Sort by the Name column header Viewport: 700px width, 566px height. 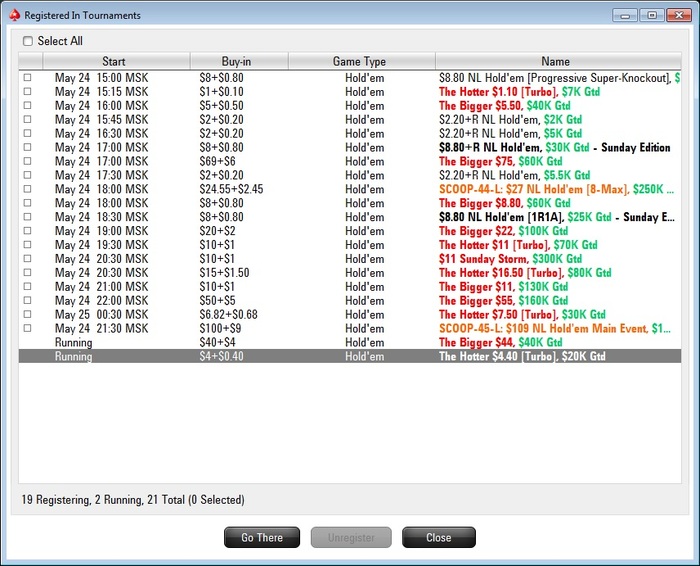558,61
